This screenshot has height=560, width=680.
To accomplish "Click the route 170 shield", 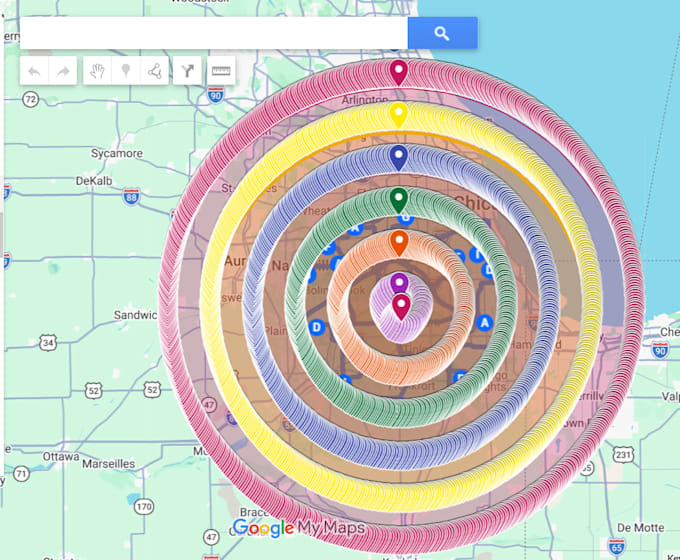I will pos(144,506).
